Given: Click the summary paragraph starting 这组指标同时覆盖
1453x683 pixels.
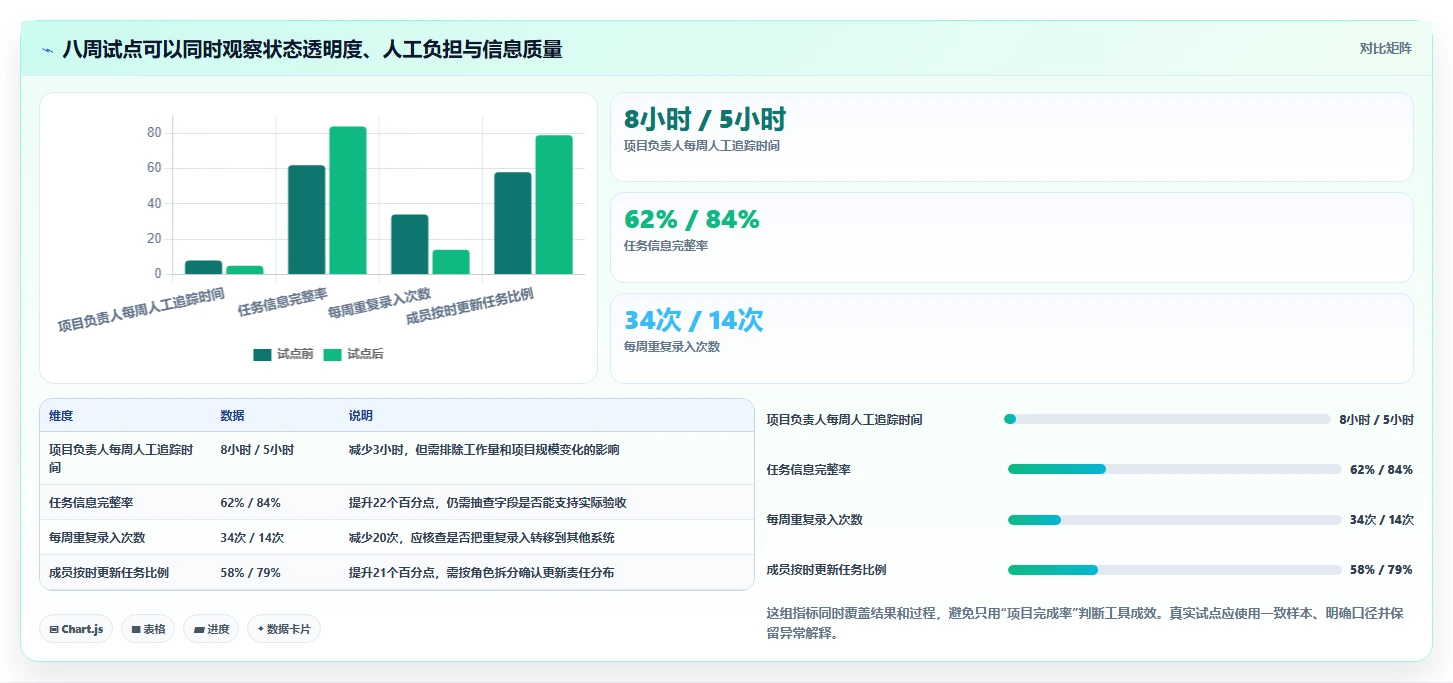Looking at the screenshot, I should (1085, 623).
